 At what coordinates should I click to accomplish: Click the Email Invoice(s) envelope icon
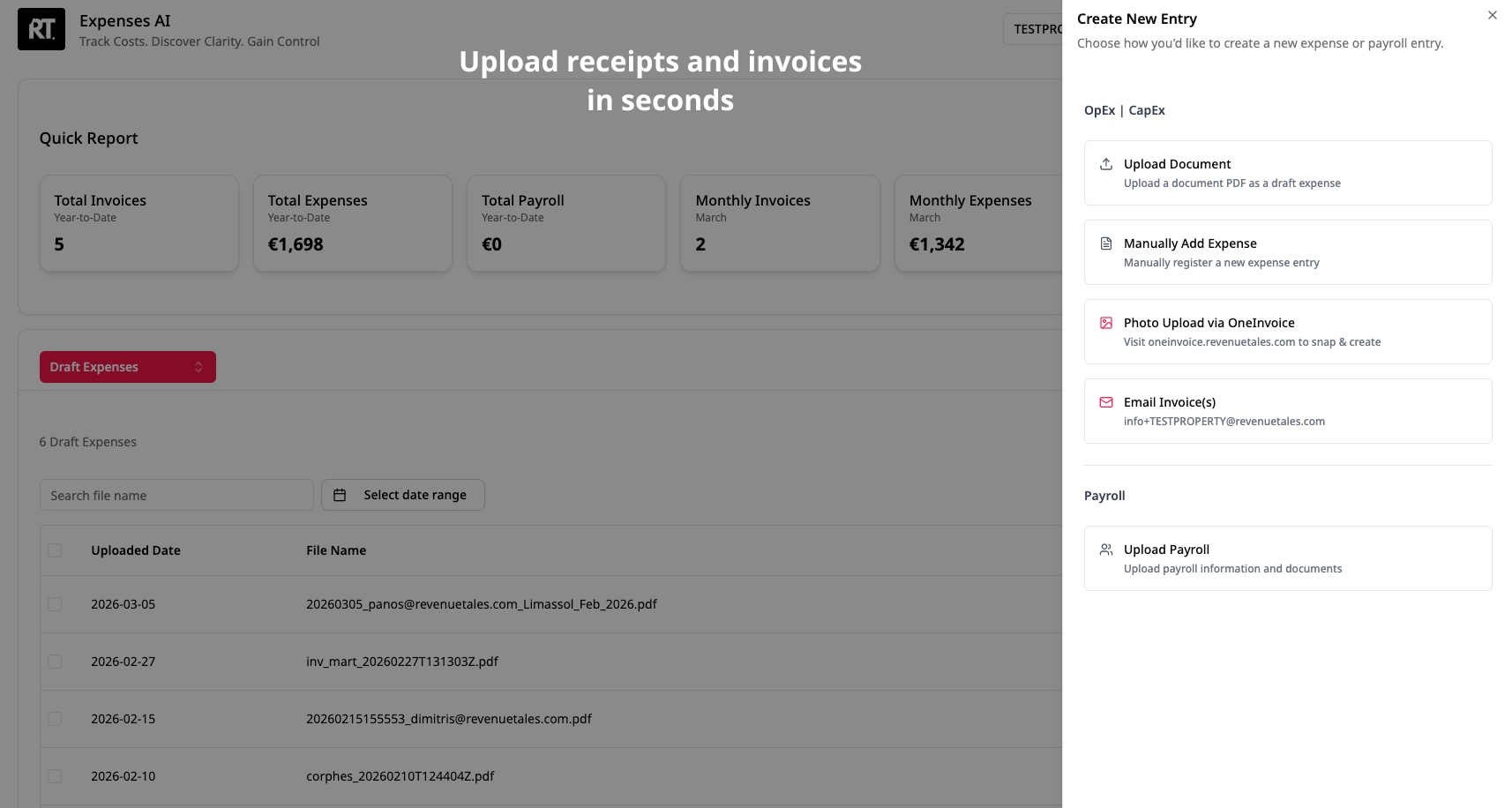pos(1105,402)
